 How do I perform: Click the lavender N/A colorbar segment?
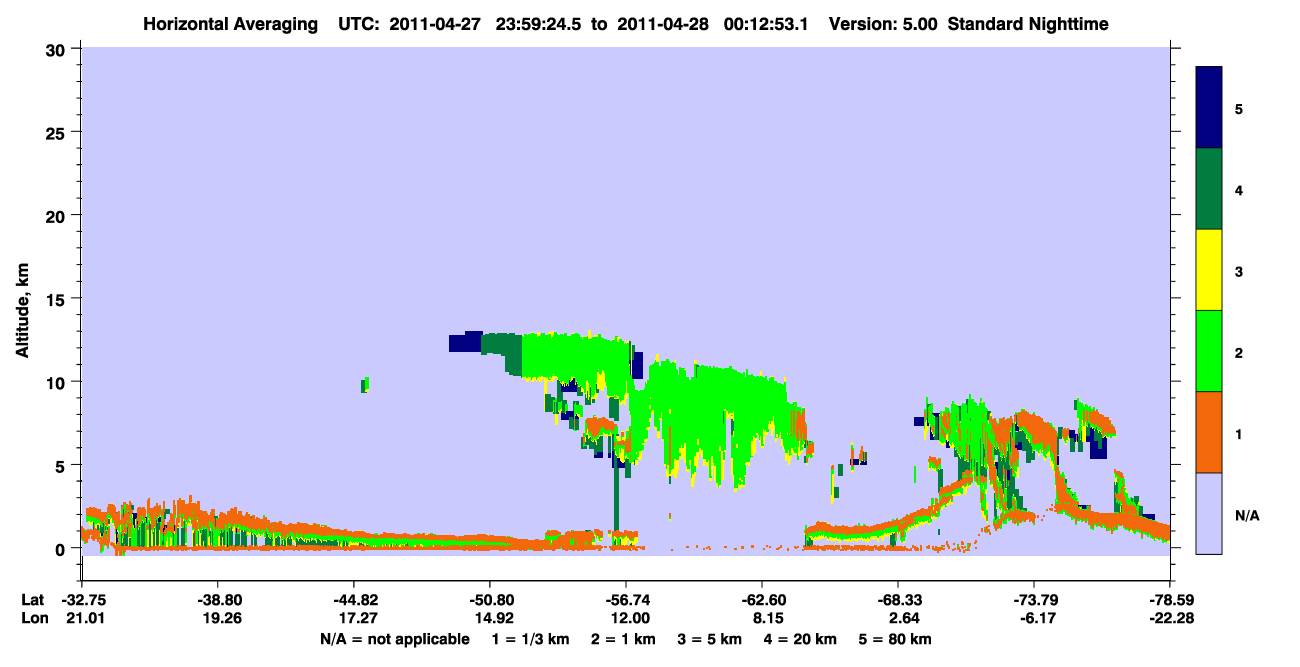1209,513
